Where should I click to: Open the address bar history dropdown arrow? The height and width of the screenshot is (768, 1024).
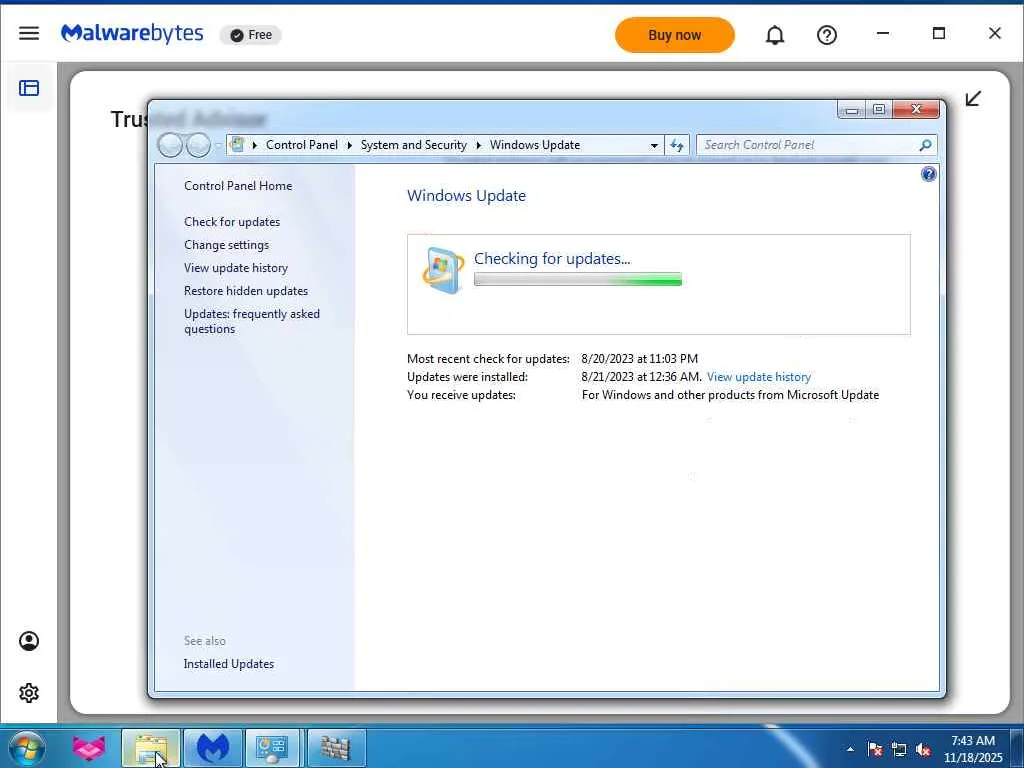point(654,145)
